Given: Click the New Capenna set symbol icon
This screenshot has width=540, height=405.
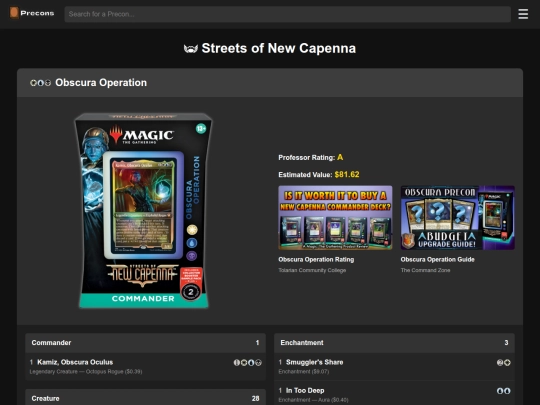Looking at the screenshot, I should 190,49.
